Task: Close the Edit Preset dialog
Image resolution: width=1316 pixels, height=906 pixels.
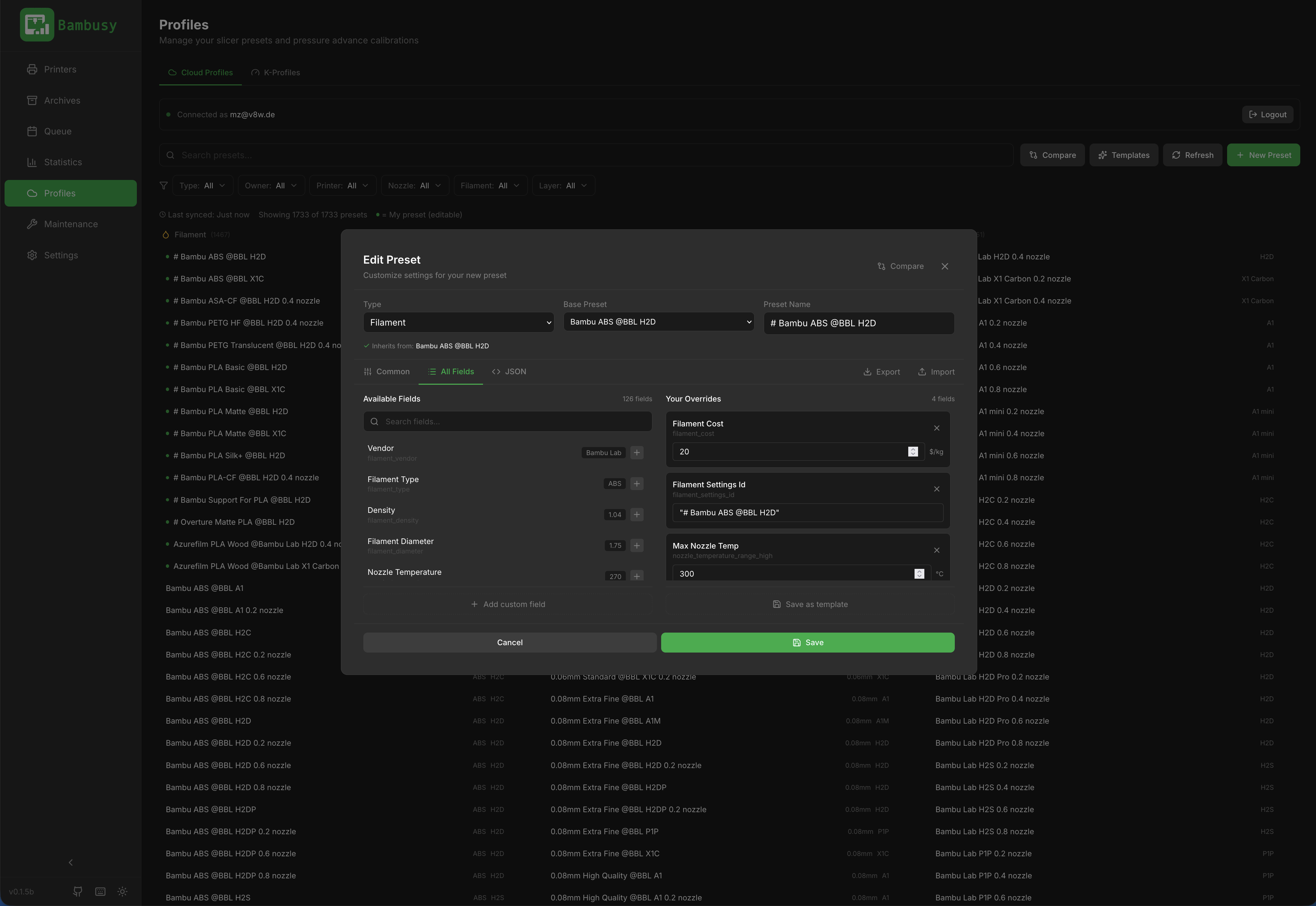Action: pos(945,266)
